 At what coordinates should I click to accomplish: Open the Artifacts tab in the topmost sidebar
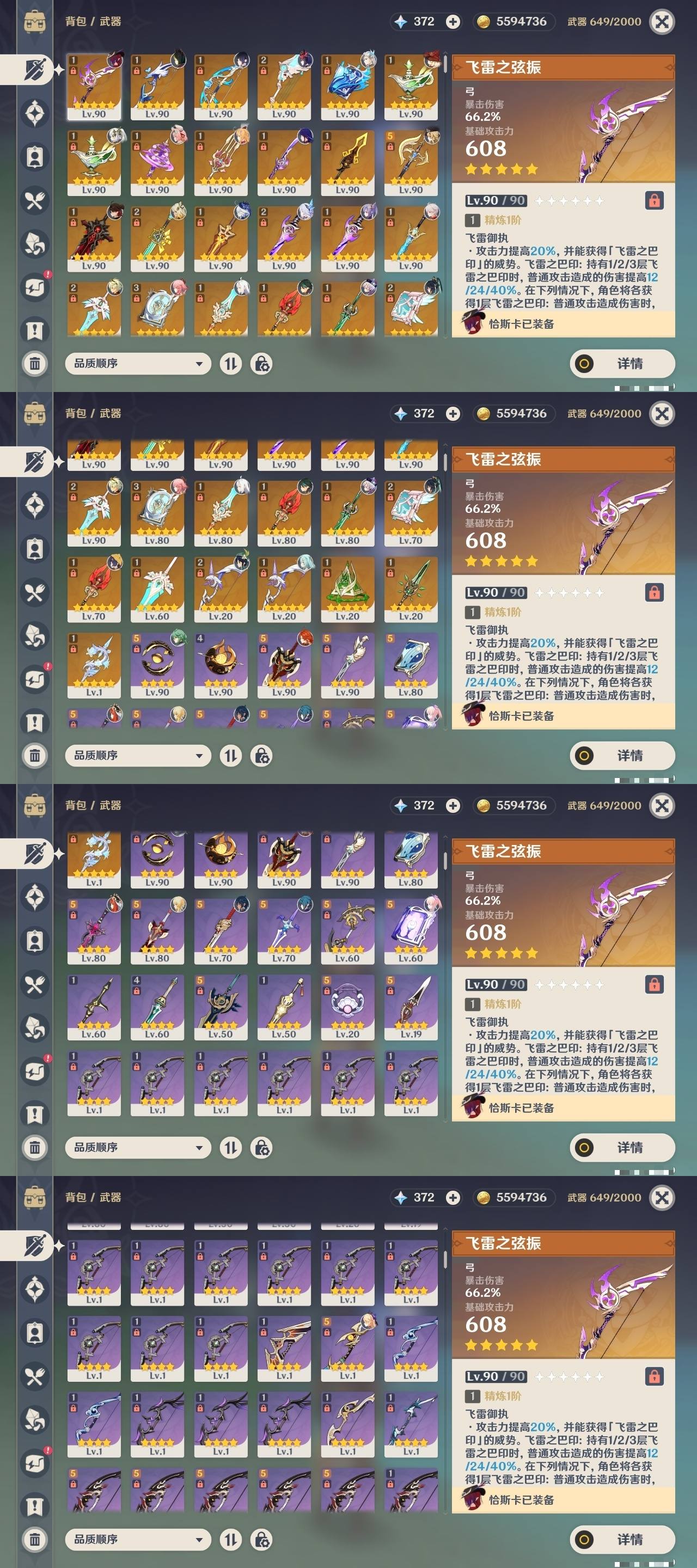pos(35,113)
